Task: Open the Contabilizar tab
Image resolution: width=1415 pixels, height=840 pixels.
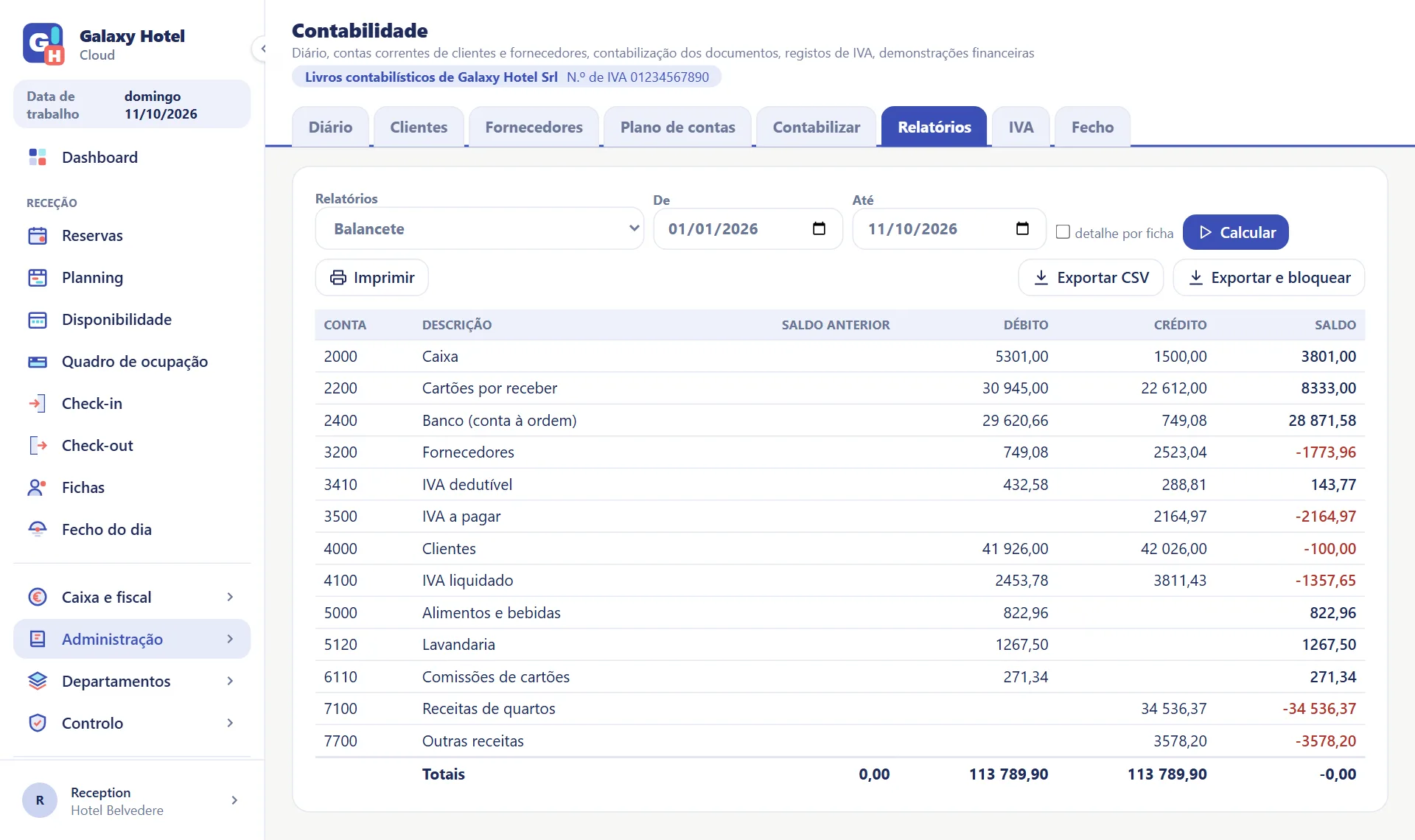Action: [x=817, y=127]
